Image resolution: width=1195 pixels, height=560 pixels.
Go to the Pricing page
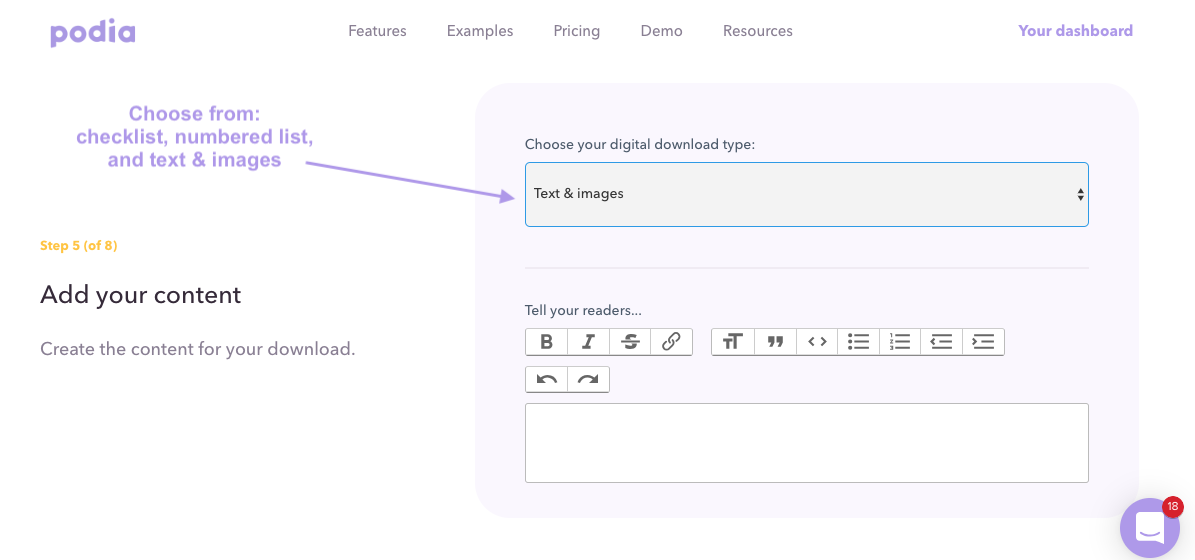point(577,31)
